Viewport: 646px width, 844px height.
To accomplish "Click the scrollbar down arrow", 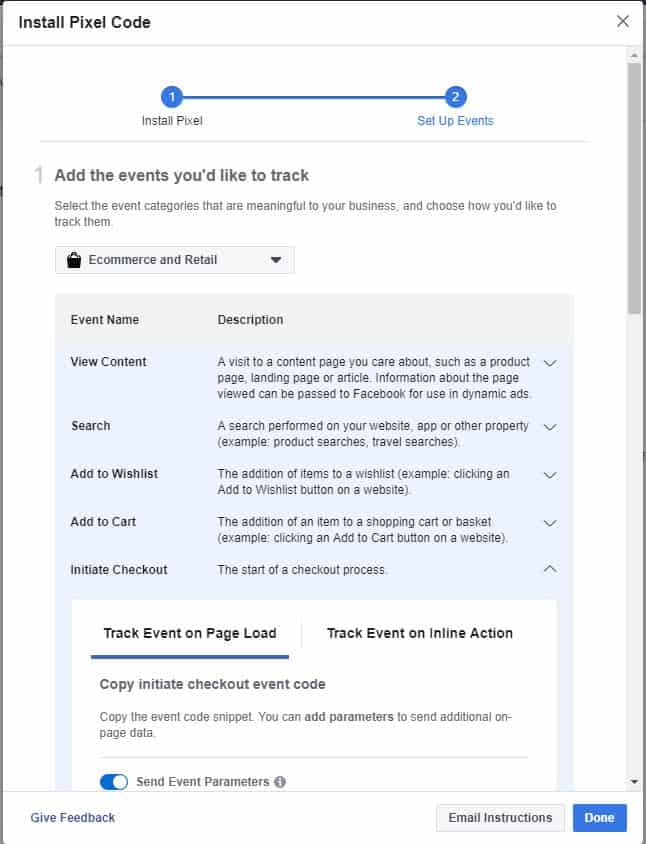I will (x=634, y=782).
